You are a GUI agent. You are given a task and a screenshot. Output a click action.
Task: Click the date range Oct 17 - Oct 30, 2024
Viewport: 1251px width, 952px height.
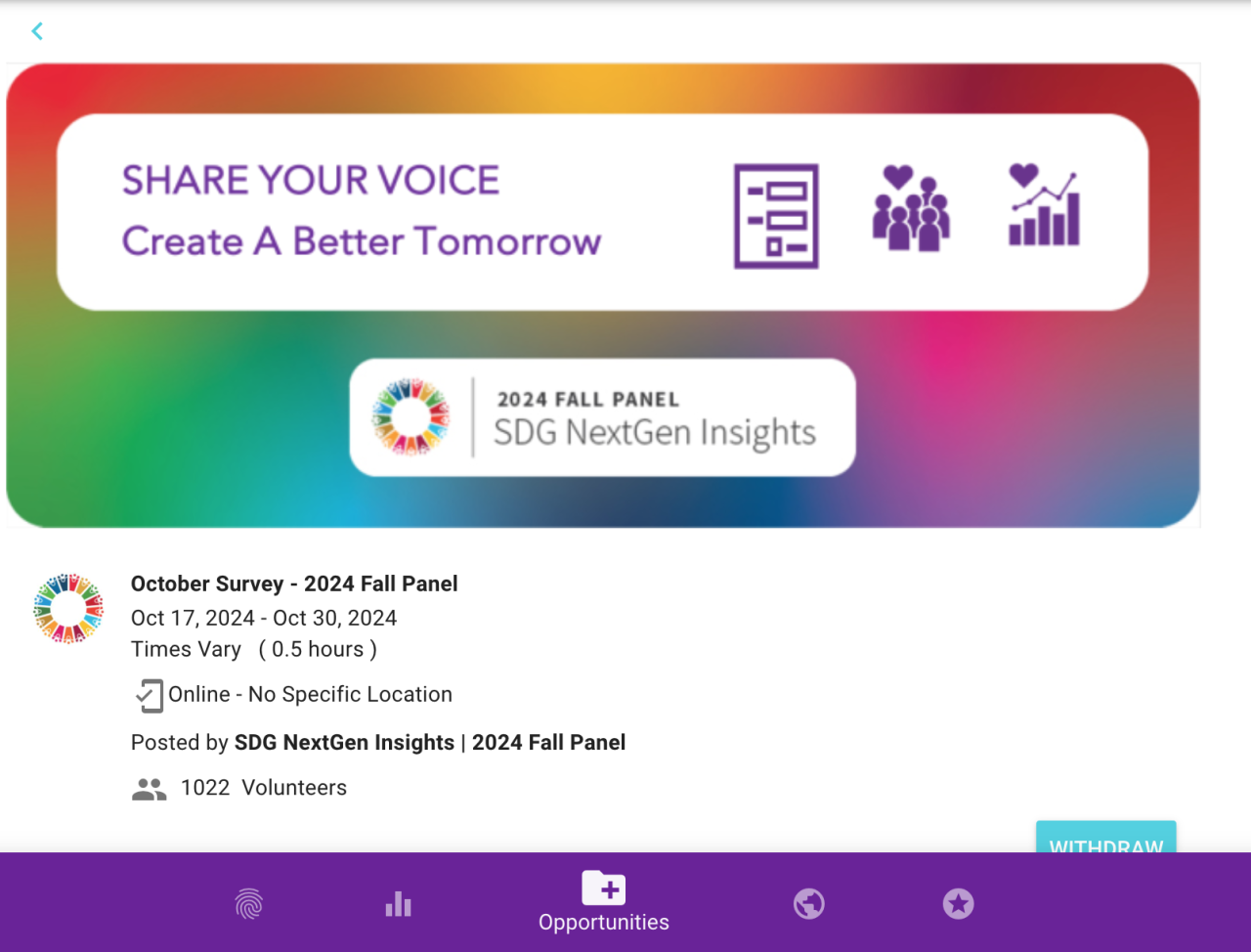pyautogui.click(x=264, y=618)
